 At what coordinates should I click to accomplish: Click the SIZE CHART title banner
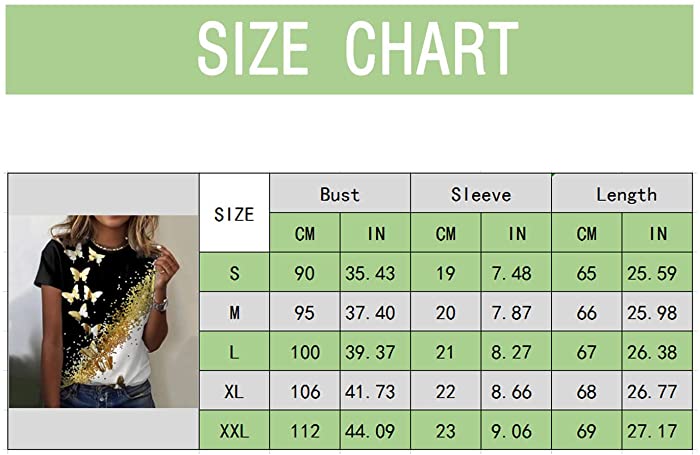tap(349, 49)
